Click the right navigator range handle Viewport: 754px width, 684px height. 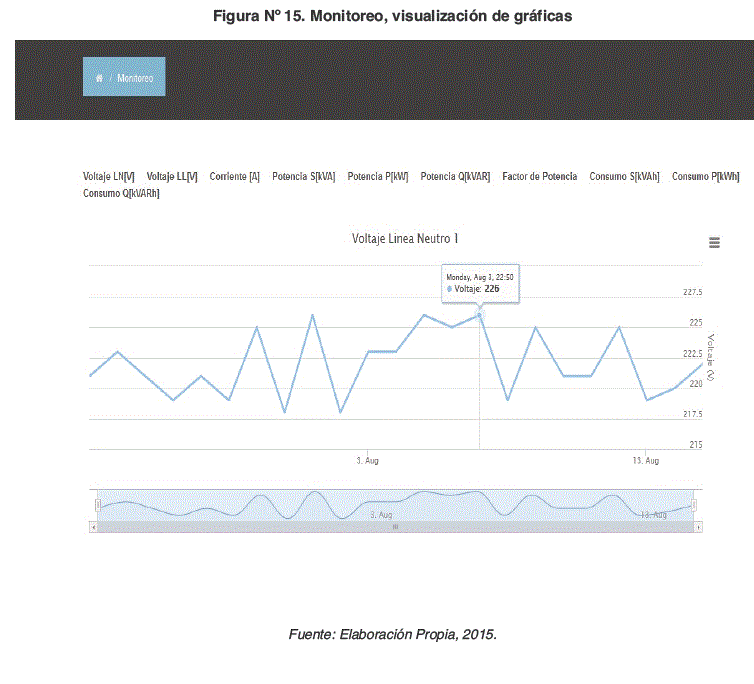[x=694, y=505]
